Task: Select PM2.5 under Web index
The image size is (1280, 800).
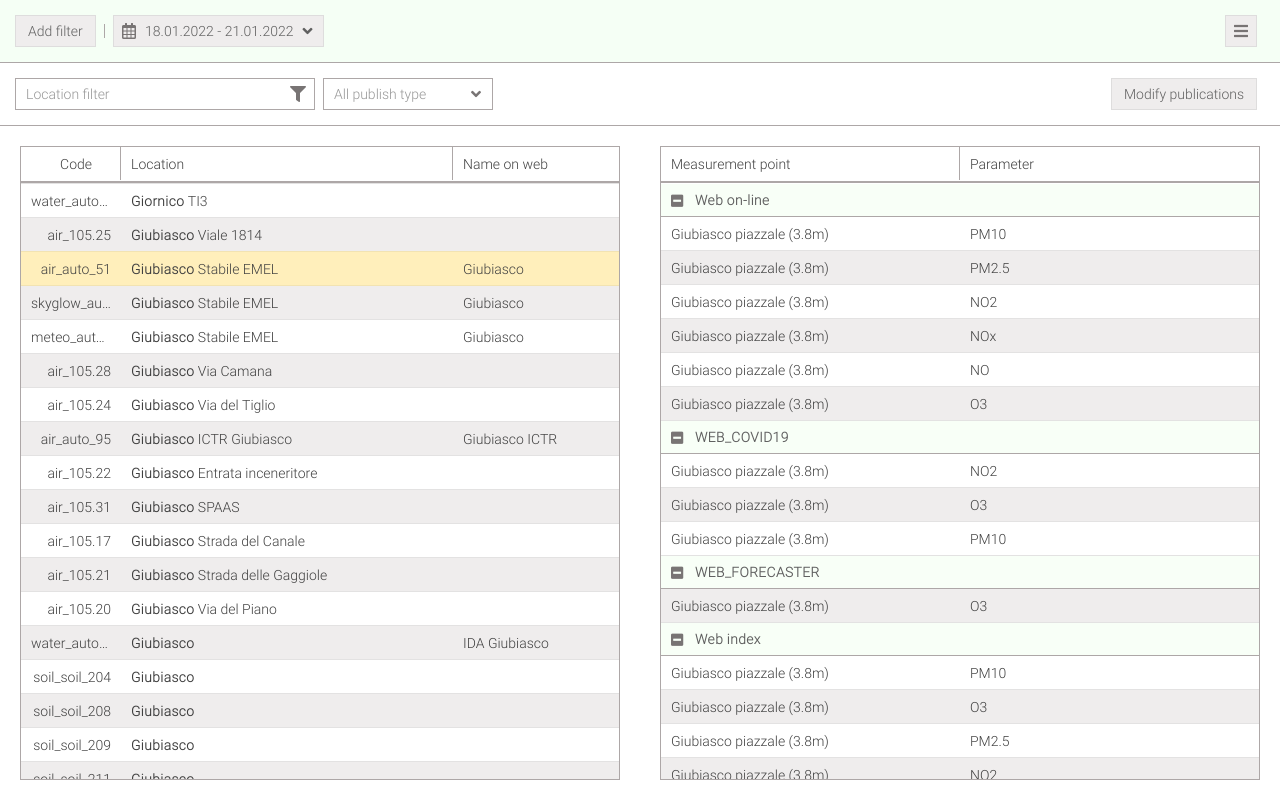Action: (960, 741)
